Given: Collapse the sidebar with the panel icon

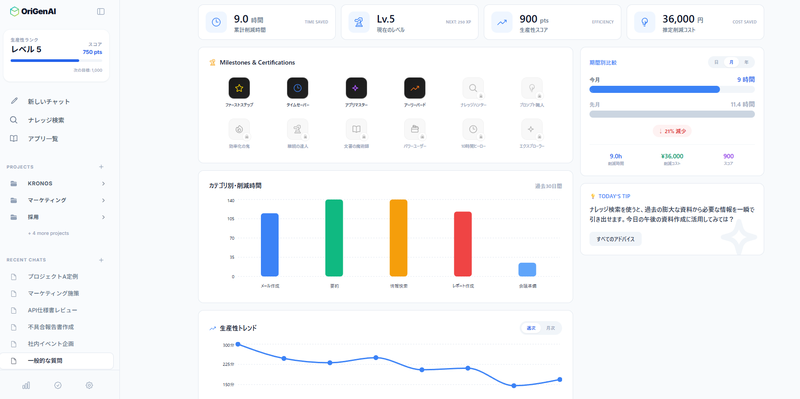Looking at the screenshot, I should (x=101, y=11).
